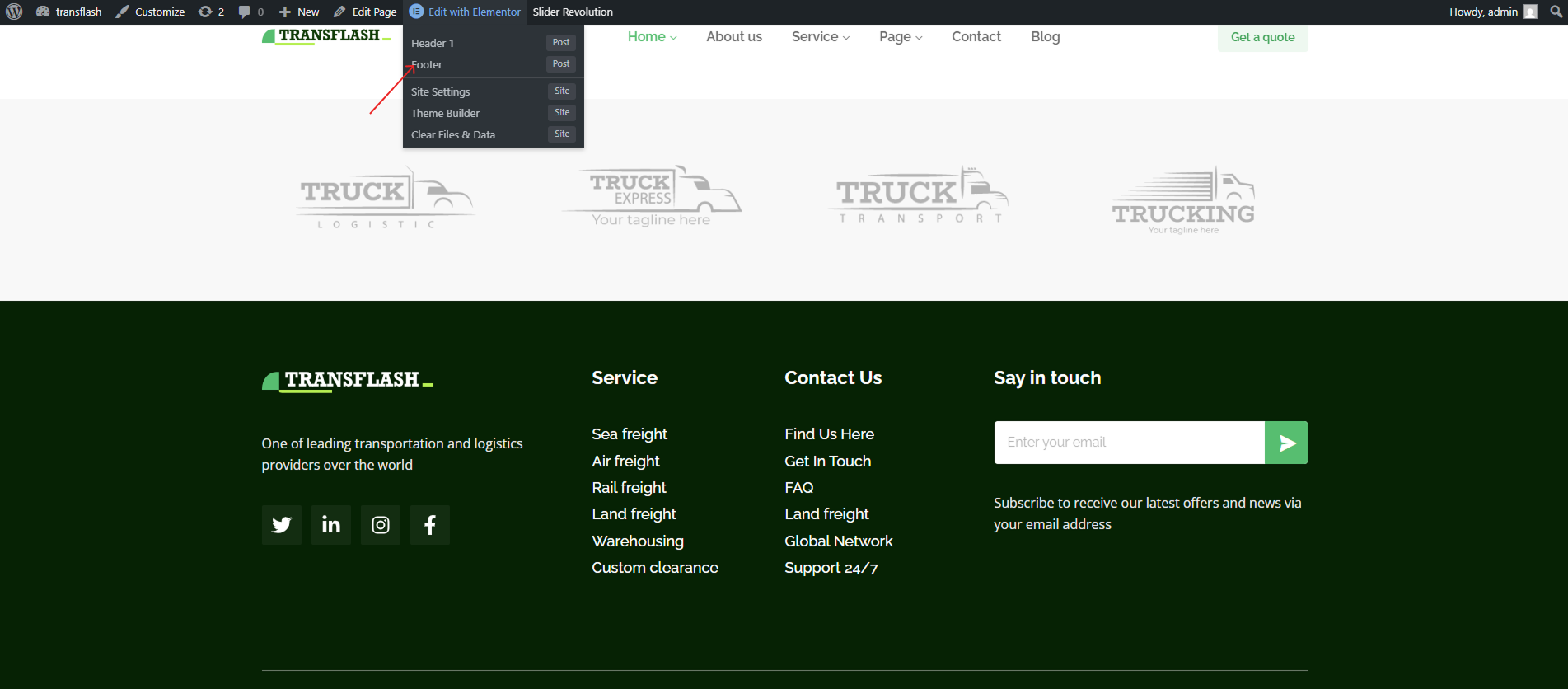This screenshot has height=689, width=1568.
Task: Select Site Settings in Elementor dropdown
Action: coord(440,91)
